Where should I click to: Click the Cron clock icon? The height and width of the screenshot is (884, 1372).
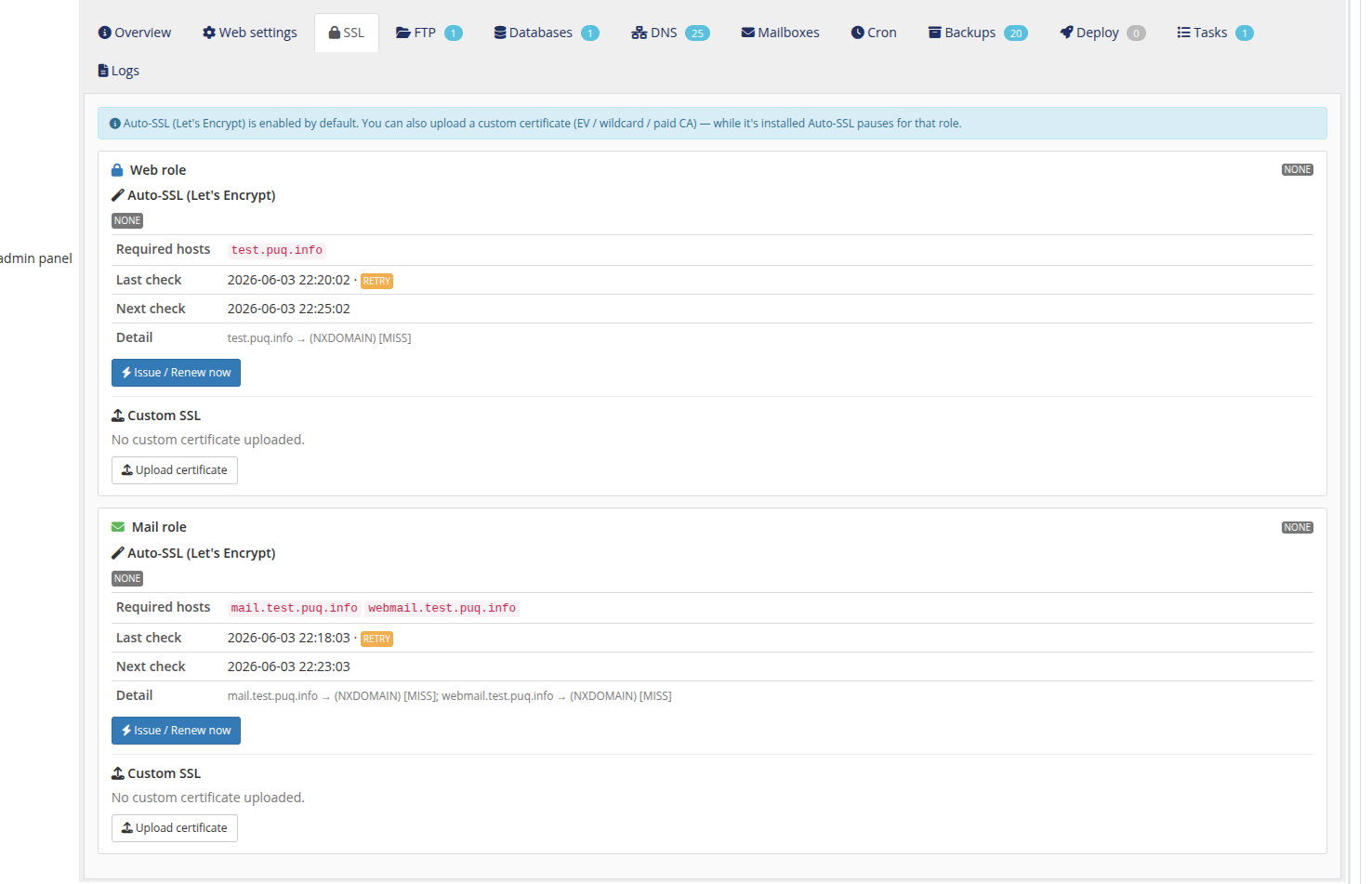pyautogui.click(x=858, y=33)
